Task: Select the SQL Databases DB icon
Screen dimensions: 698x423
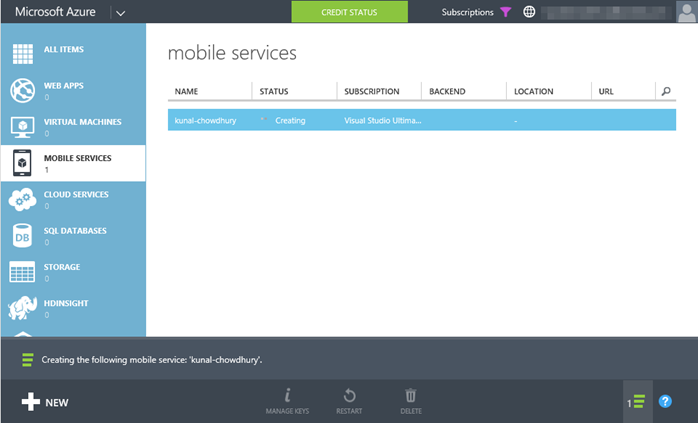Action: pos(22,236)
